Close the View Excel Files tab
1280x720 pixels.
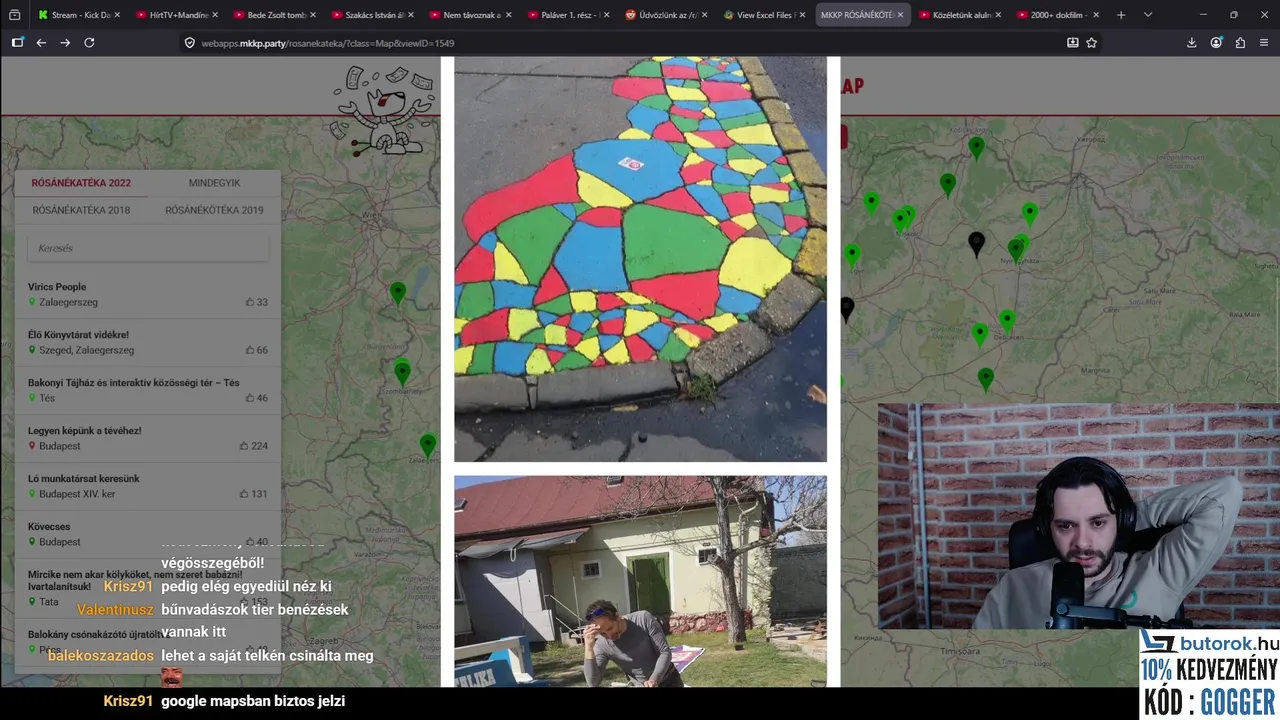[802, 15]
